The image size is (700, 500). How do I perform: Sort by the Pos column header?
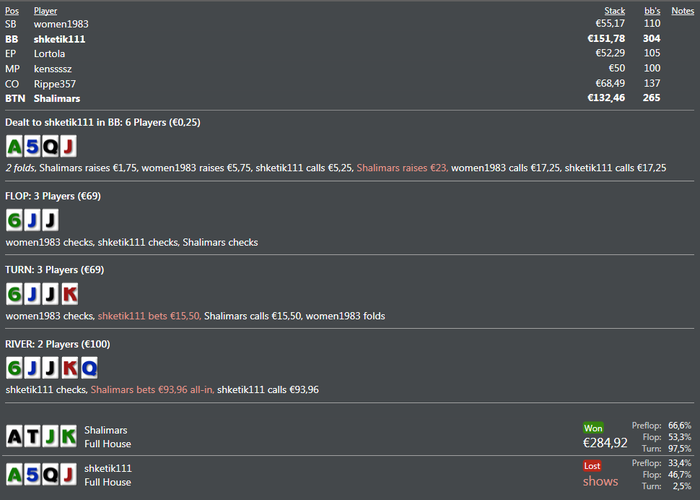[x=11, y=11]
